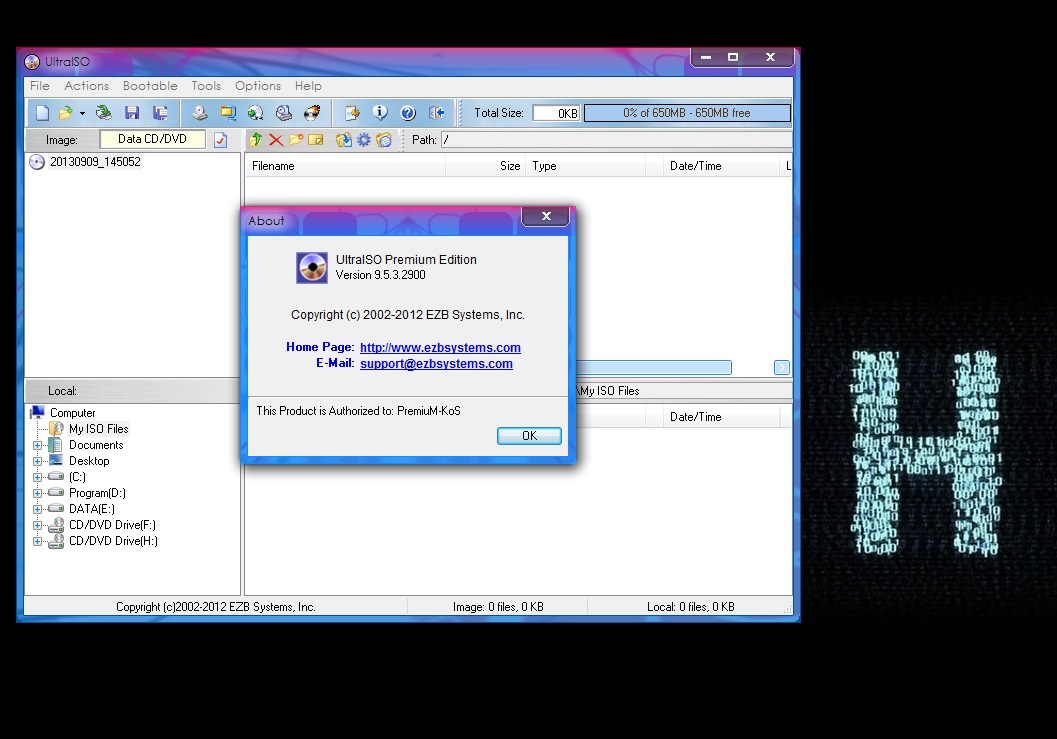Image resolution: width=1057 pixels, height=739 pixels.
Task: Expand the (C:) drive node
Action: coord(38,477)
